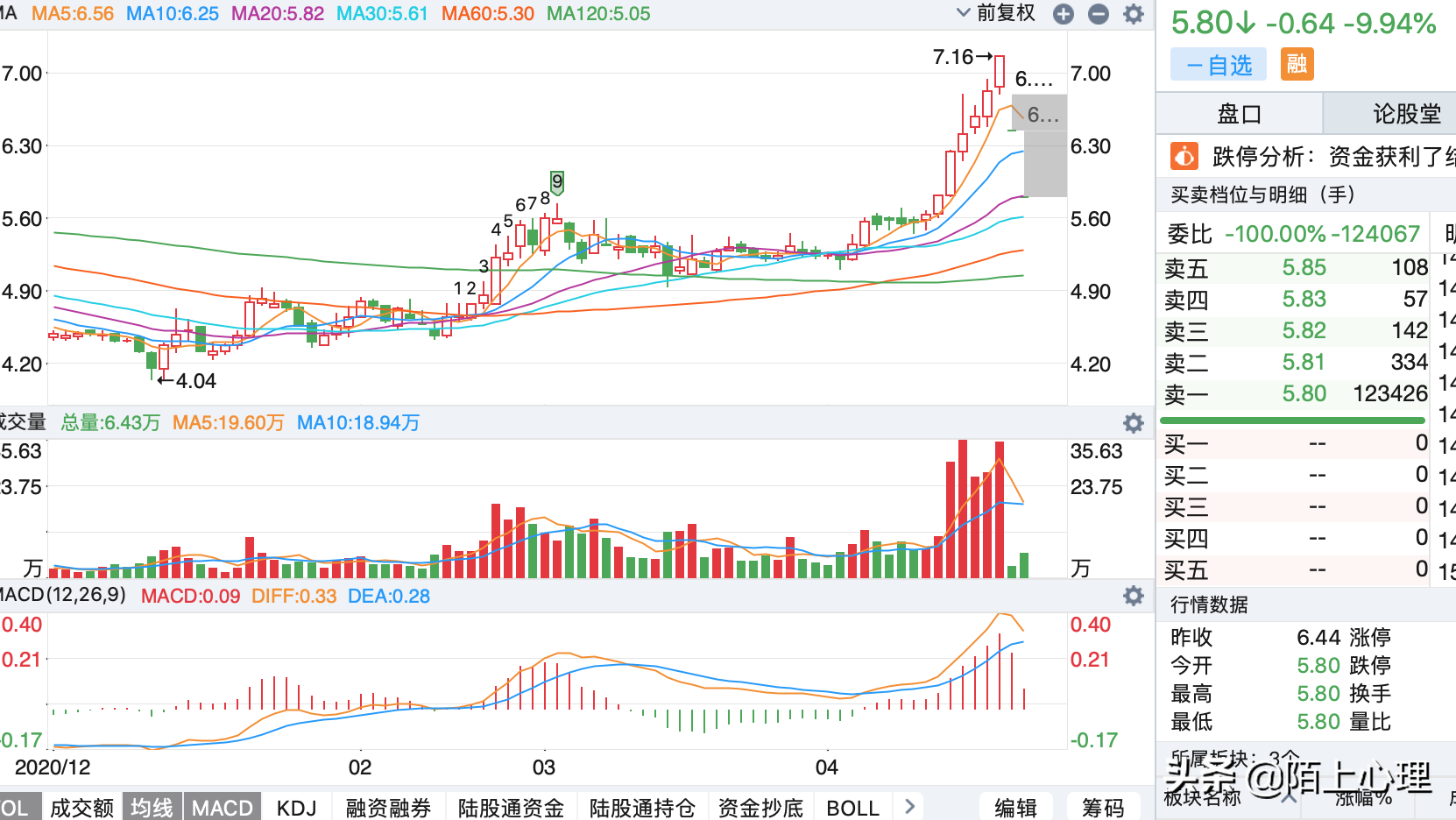
Task: Click the 委比 -100.00% value
Action: 1276,234
